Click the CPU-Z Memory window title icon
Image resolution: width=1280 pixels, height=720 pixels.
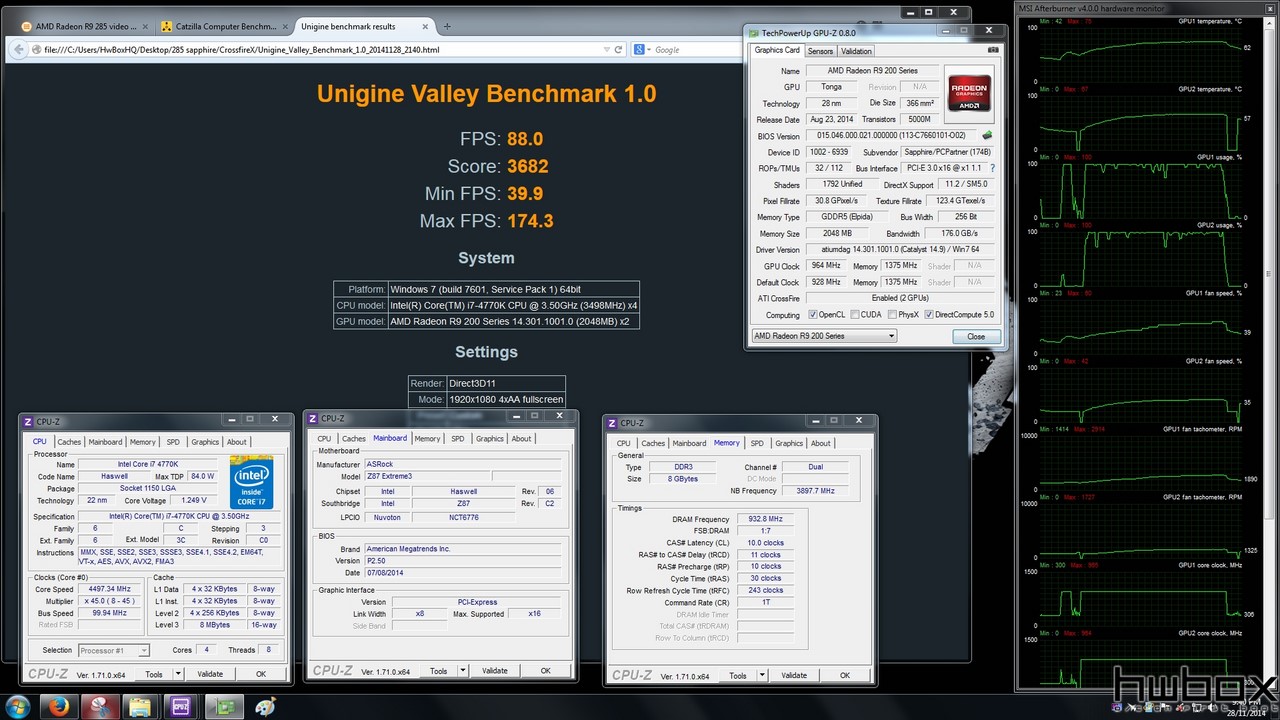pyautogui.click(x=612, y=423)
